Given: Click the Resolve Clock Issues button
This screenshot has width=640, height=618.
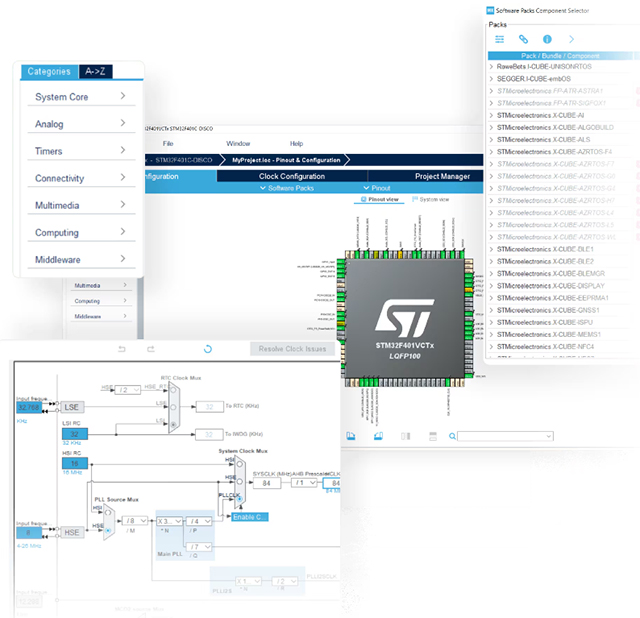Looking at the screenshot, I should click(292, 349).
